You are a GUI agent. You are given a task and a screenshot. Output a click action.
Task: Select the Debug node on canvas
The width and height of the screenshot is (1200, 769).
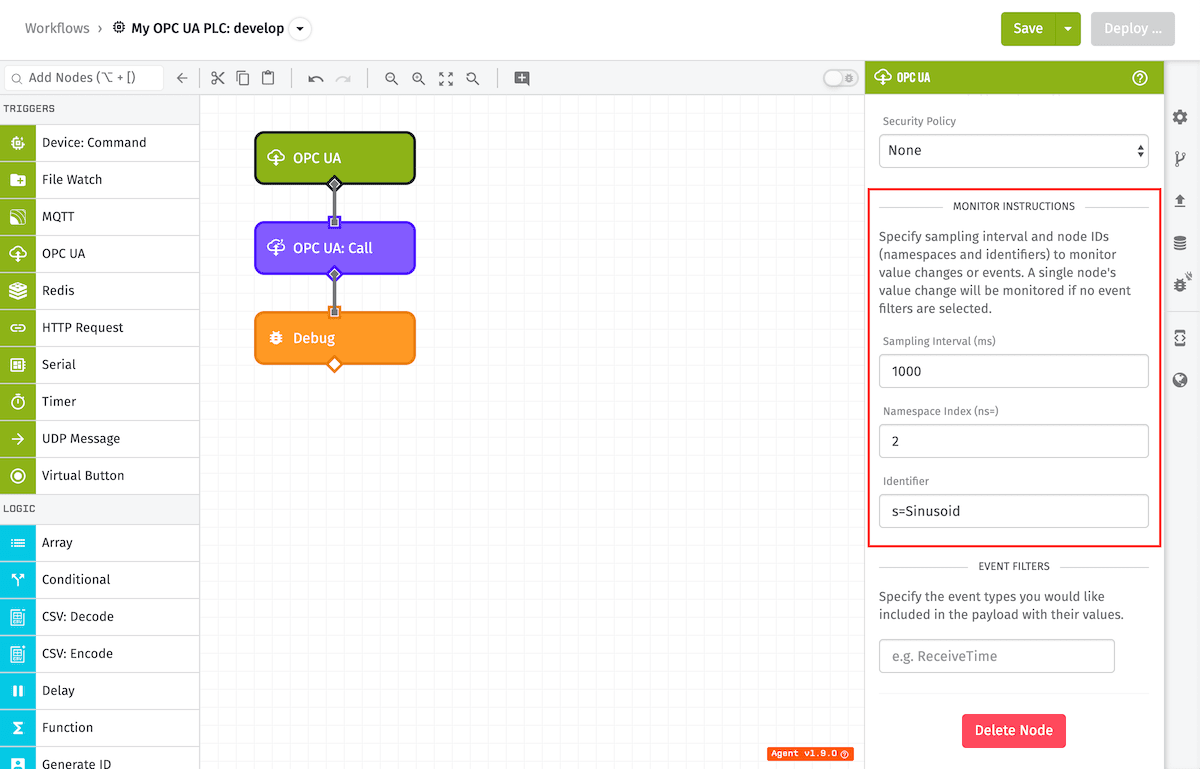pyautogui.click(x=335, y=338)
